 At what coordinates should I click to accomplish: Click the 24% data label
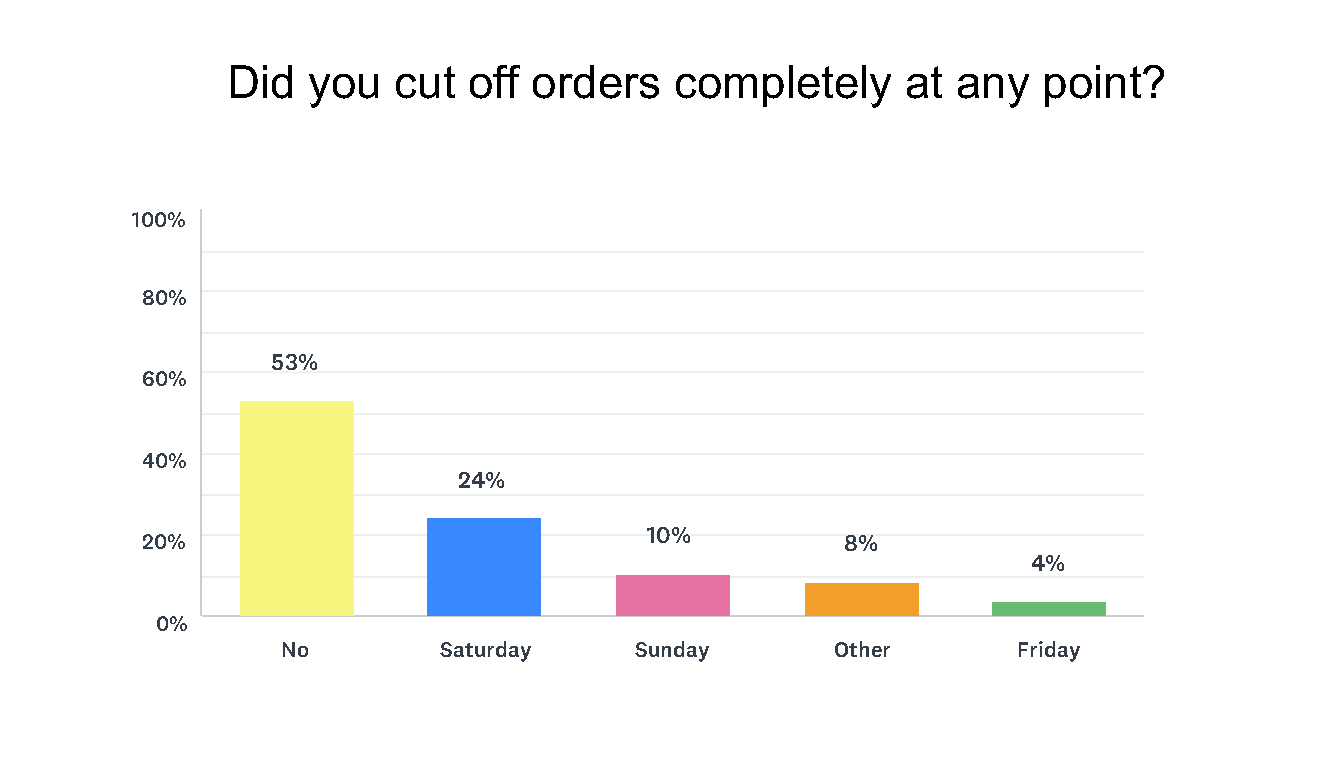(x=481, y=481)
